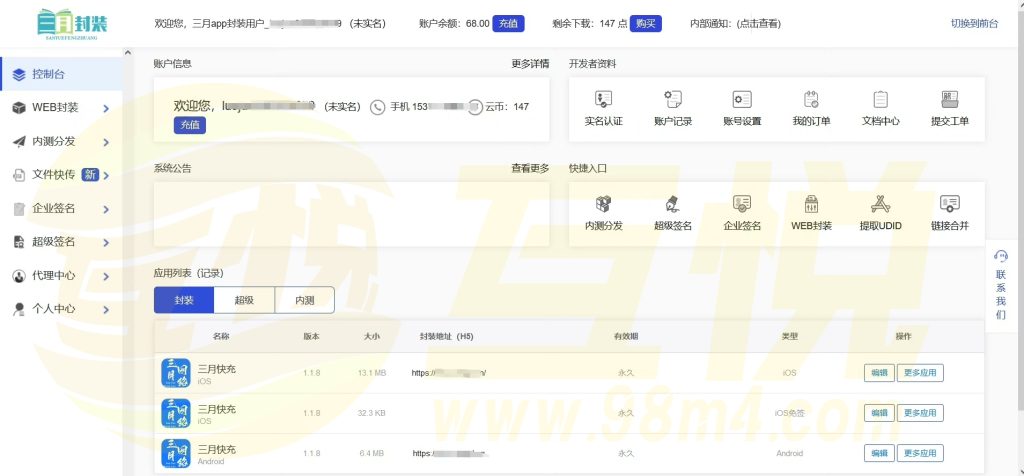Click the 三月封装 logo
The height and width of the screenshot is (476, 1024).
(72, 24)
